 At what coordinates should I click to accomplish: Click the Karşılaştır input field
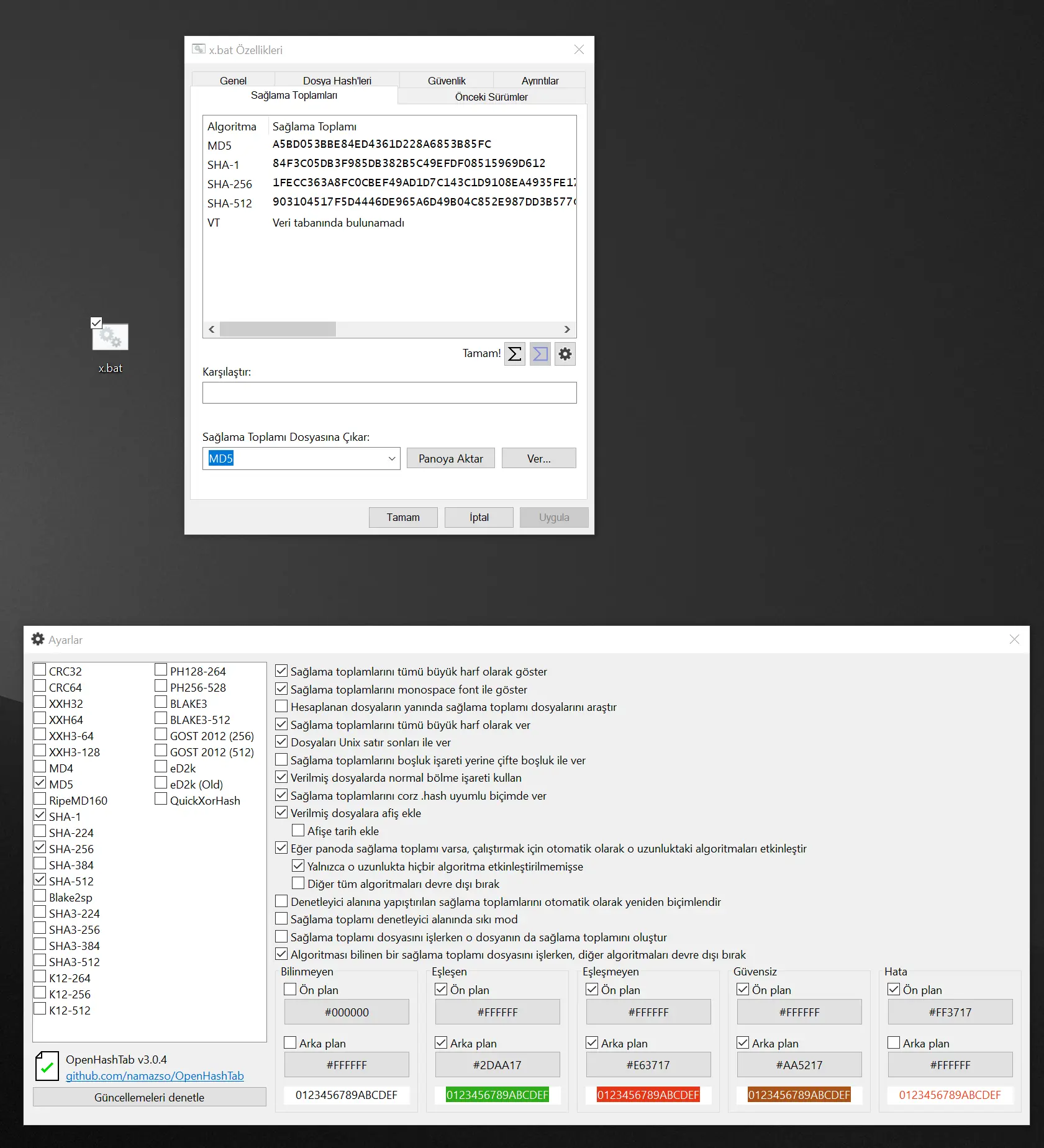point(389,393)
